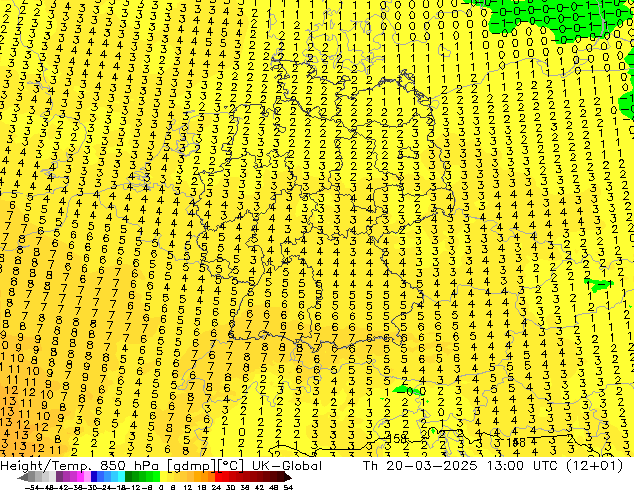Click the dark blue legend segment

tap(94, 477)
